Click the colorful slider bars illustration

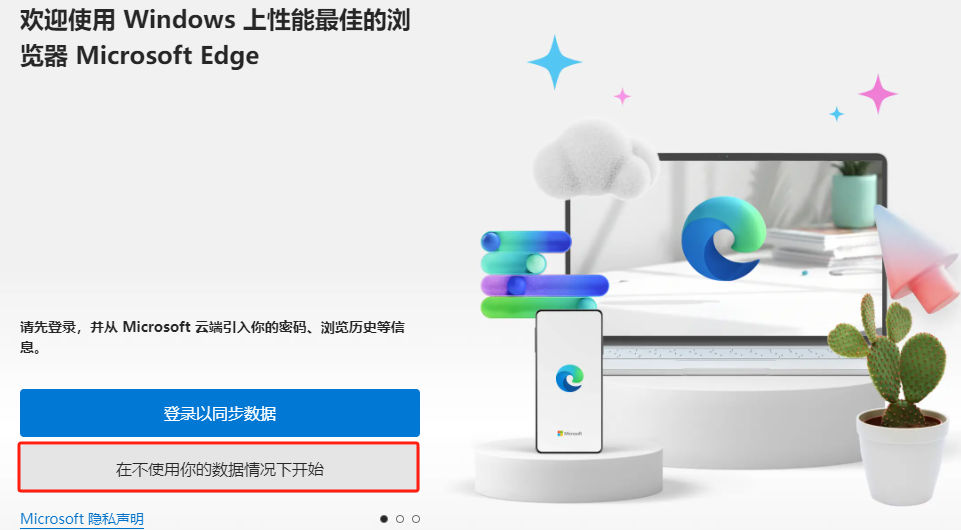coord(544,274)
